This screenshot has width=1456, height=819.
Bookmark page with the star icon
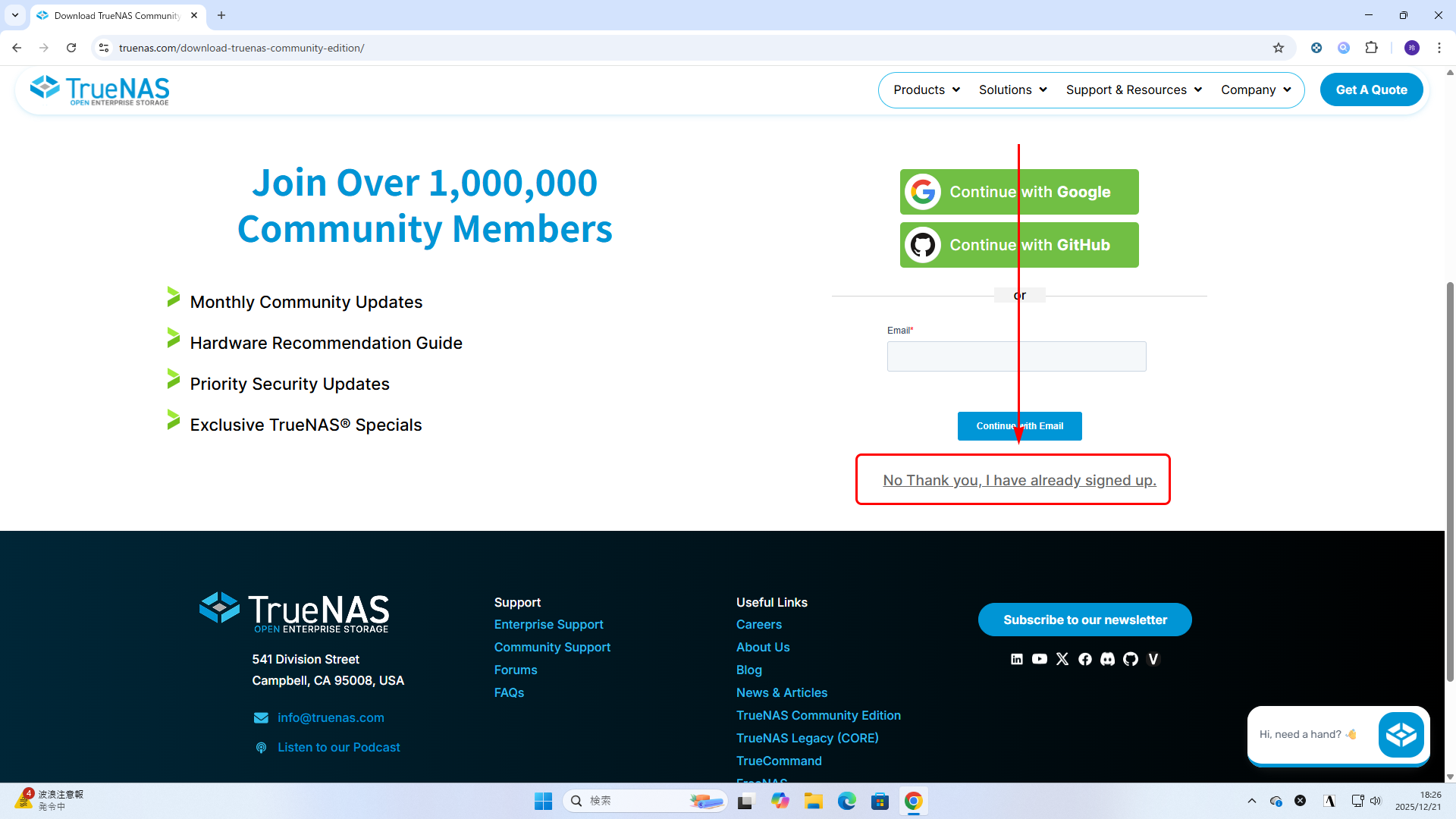coord(1279,48)
